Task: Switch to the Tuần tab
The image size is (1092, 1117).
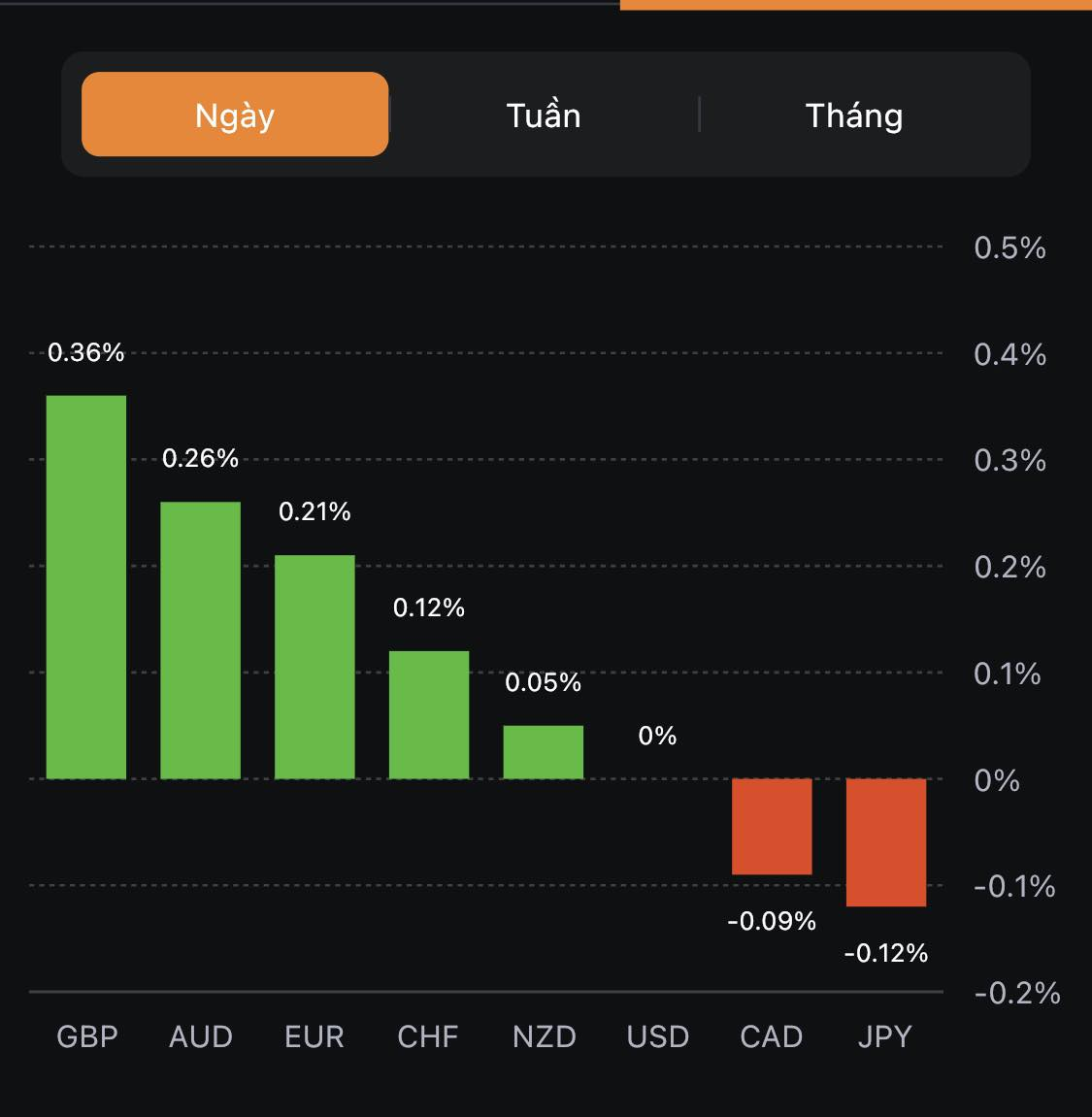Action: (x=544, y=115)
